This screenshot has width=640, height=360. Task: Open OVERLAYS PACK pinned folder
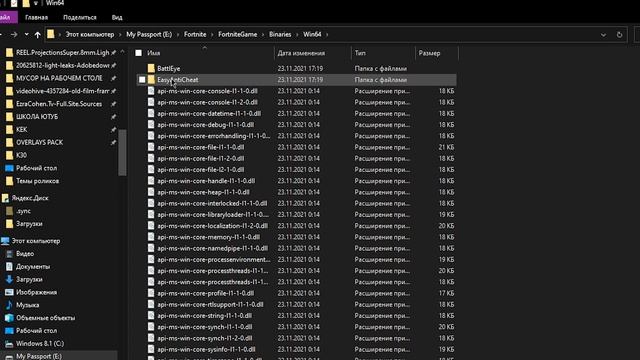tap(40, 142)
